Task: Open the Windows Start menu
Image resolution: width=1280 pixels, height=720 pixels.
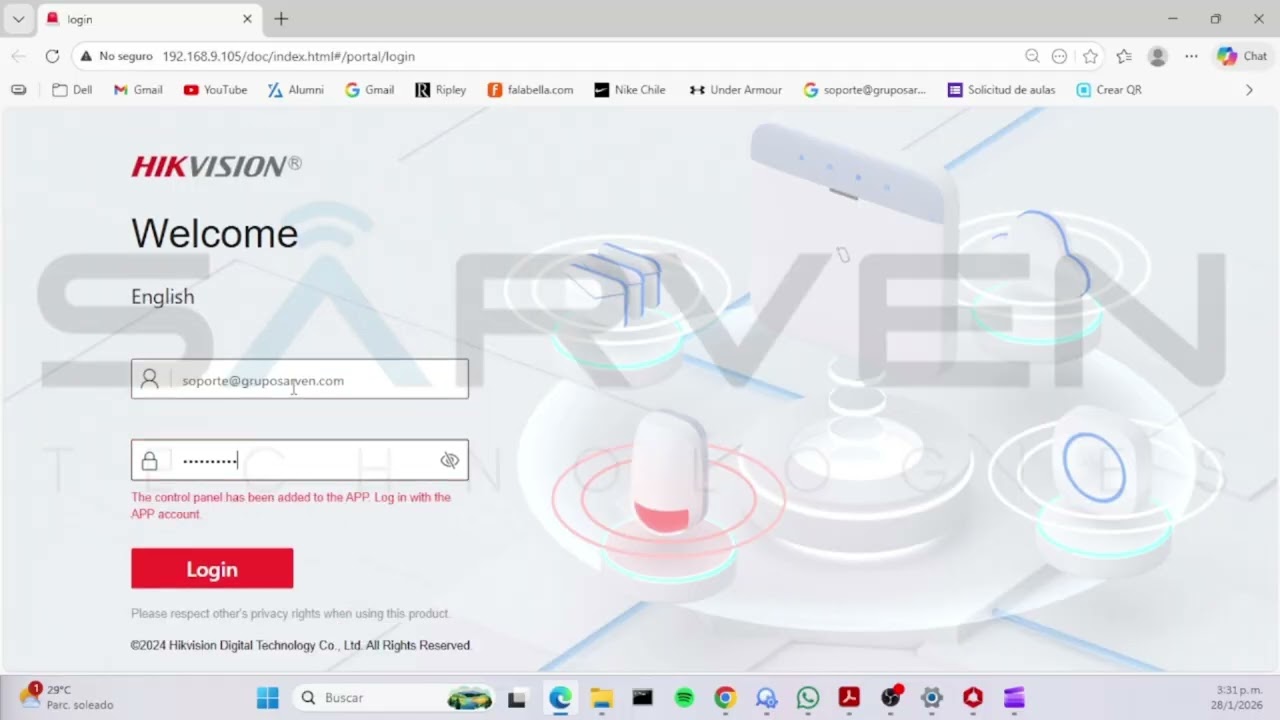Action: [268, 697]
